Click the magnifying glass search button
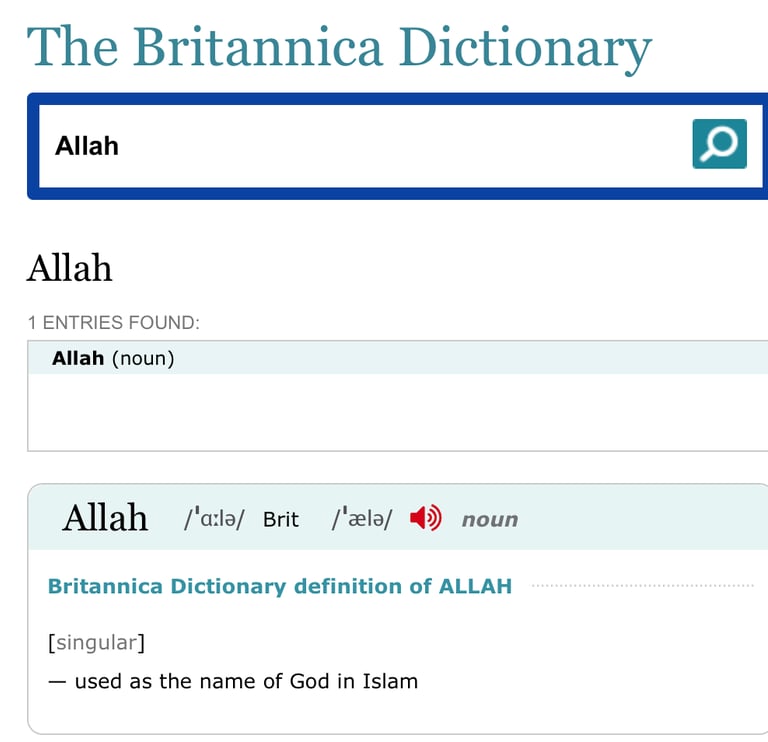The width and height of the screenshot is (768, 742). (719, 144)
